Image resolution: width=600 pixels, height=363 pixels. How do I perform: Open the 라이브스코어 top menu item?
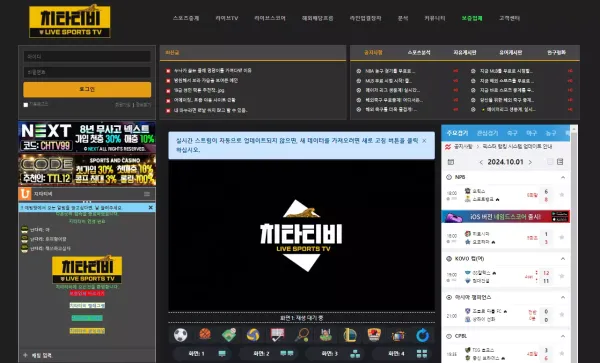270,18
